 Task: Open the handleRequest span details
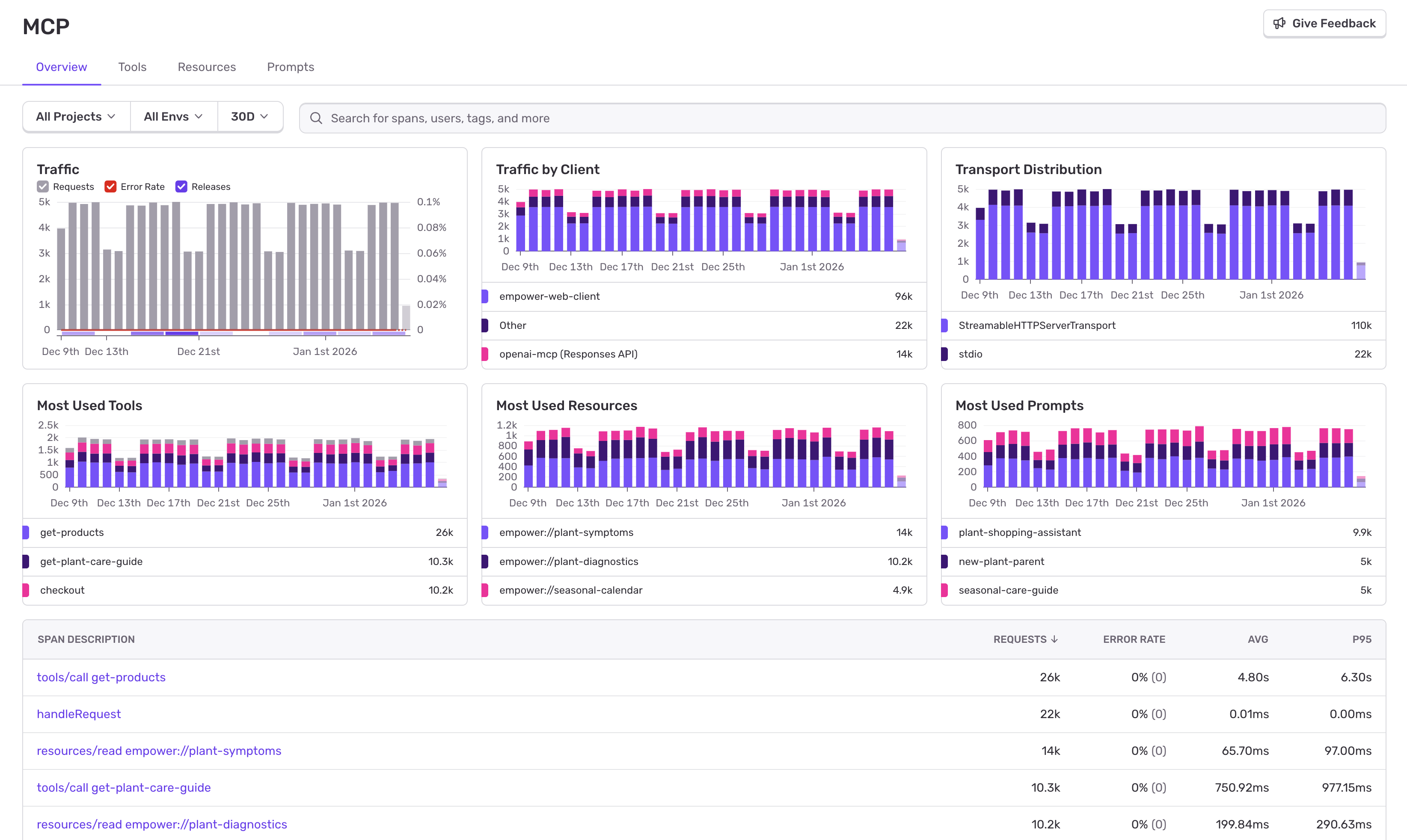click(79, 714)
